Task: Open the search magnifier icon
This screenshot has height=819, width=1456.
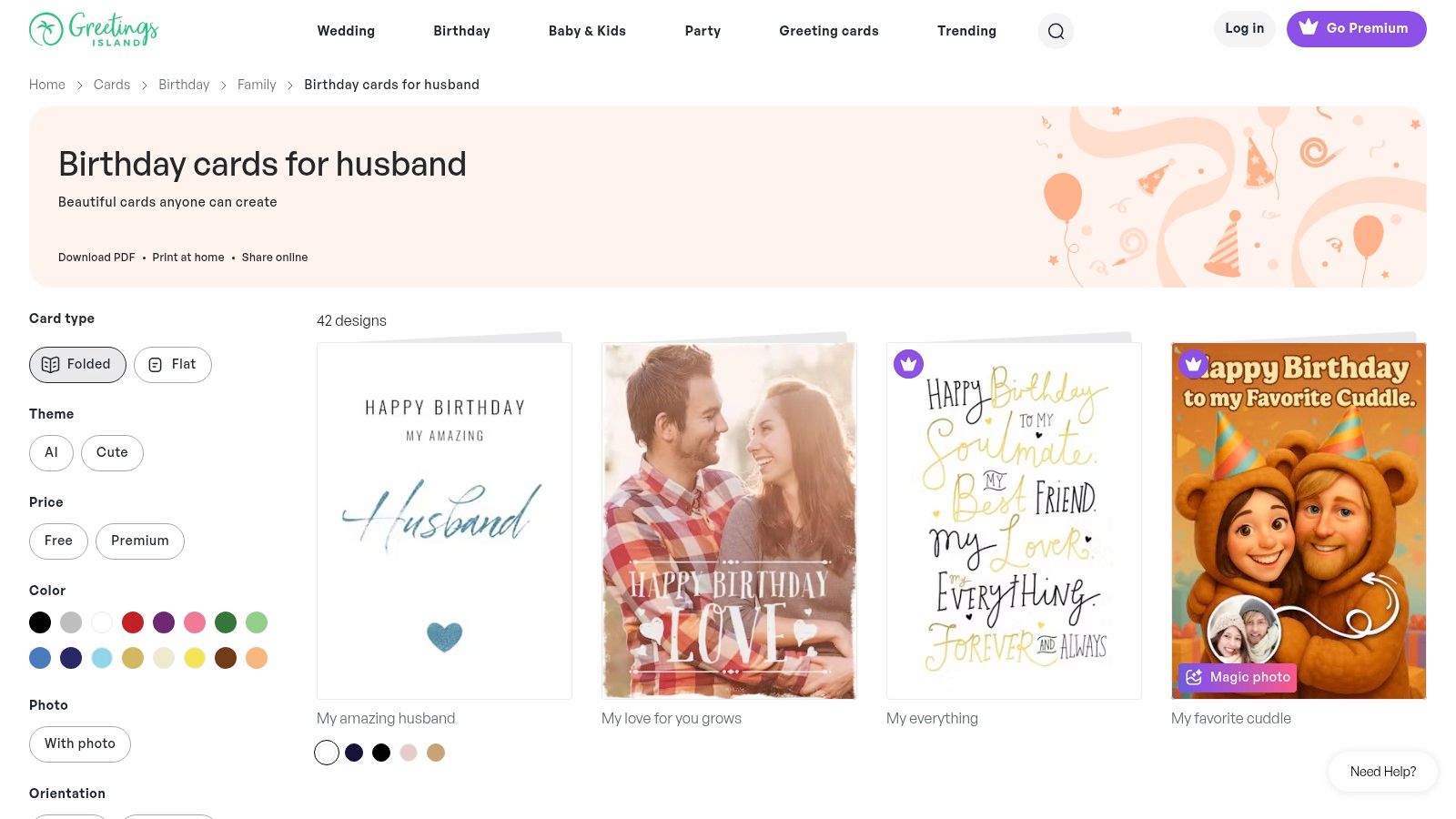Action: (x=1056, y=31)
